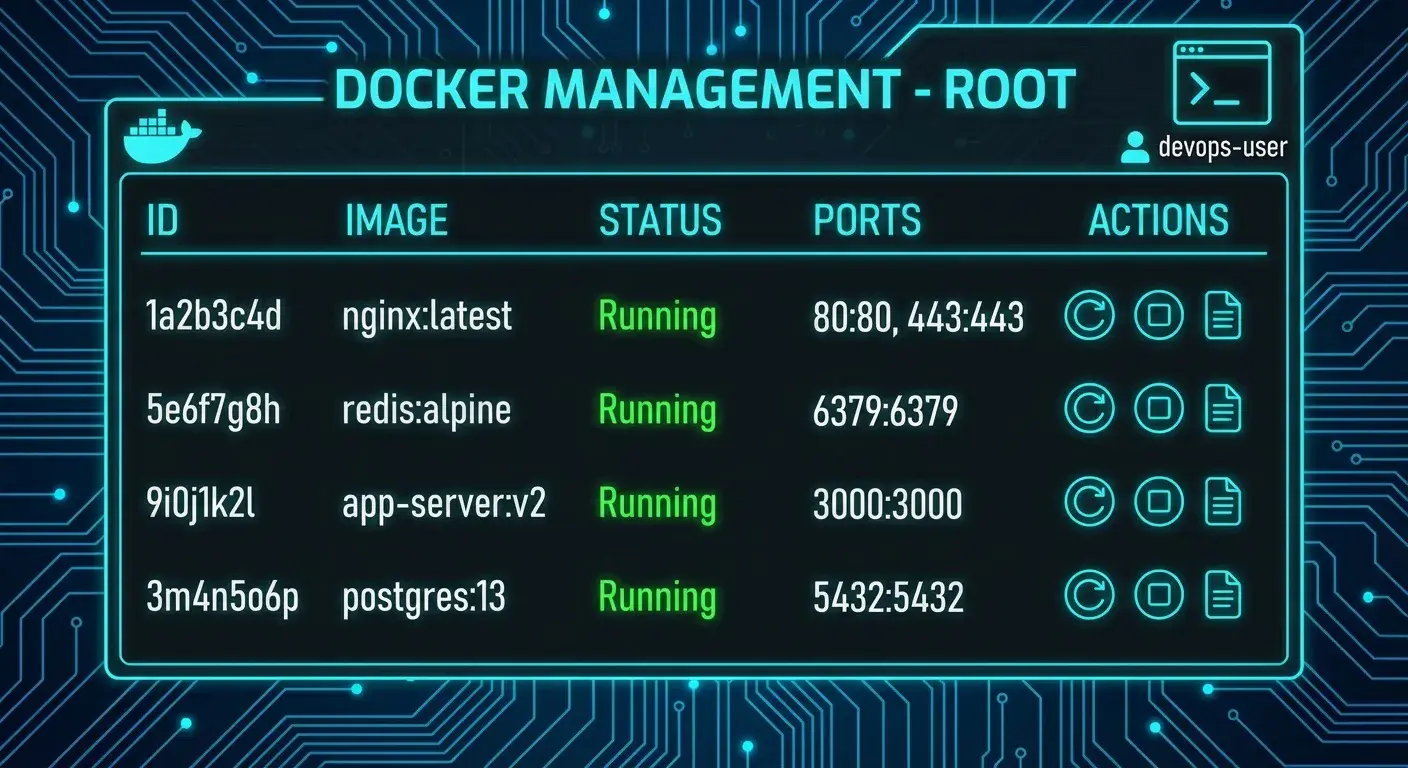The height and width of the screenshot is (768, 1408).
Task: Sort containers by the STATUS column header
Action: point(661,220)
